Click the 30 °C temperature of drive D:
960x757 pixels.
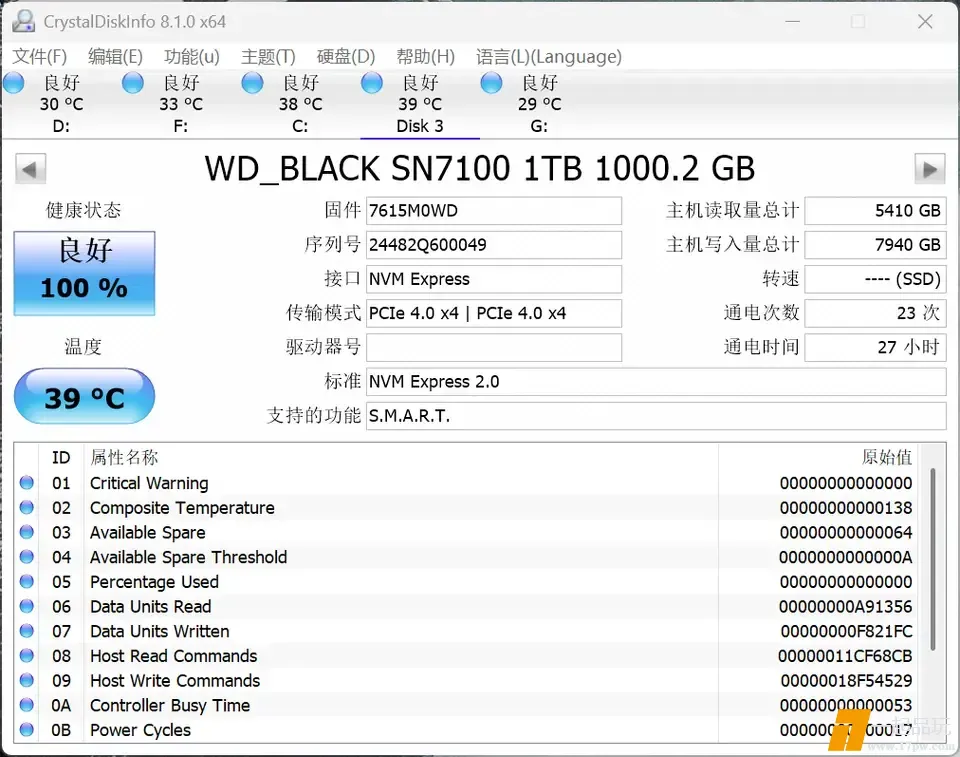point(61,104)
